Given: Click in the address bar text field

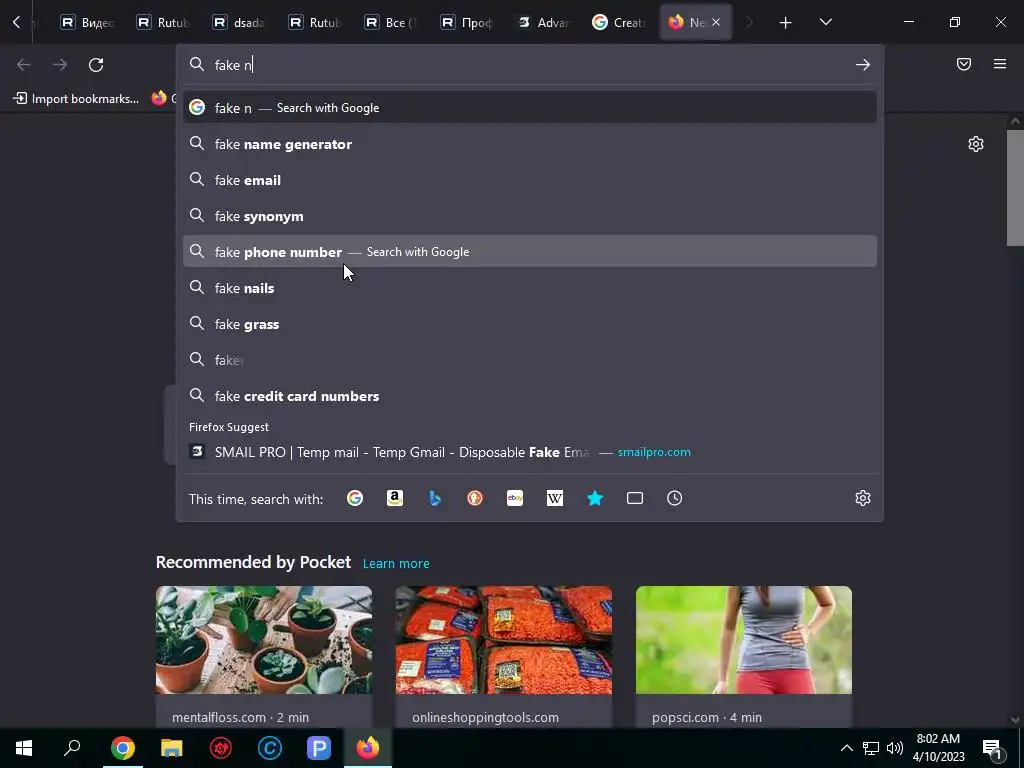Looking at the screenshot, I should coord(529,65).
